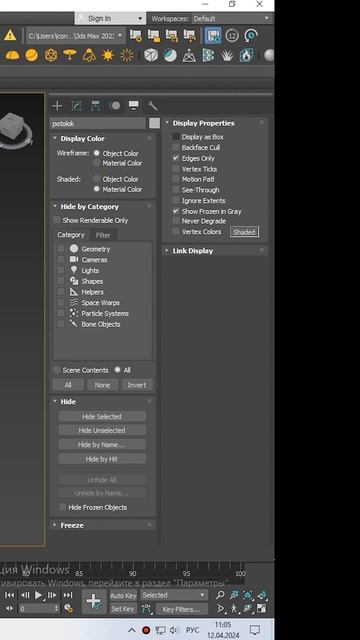
Task: Step to the next frame
Action: coord(52,595)
